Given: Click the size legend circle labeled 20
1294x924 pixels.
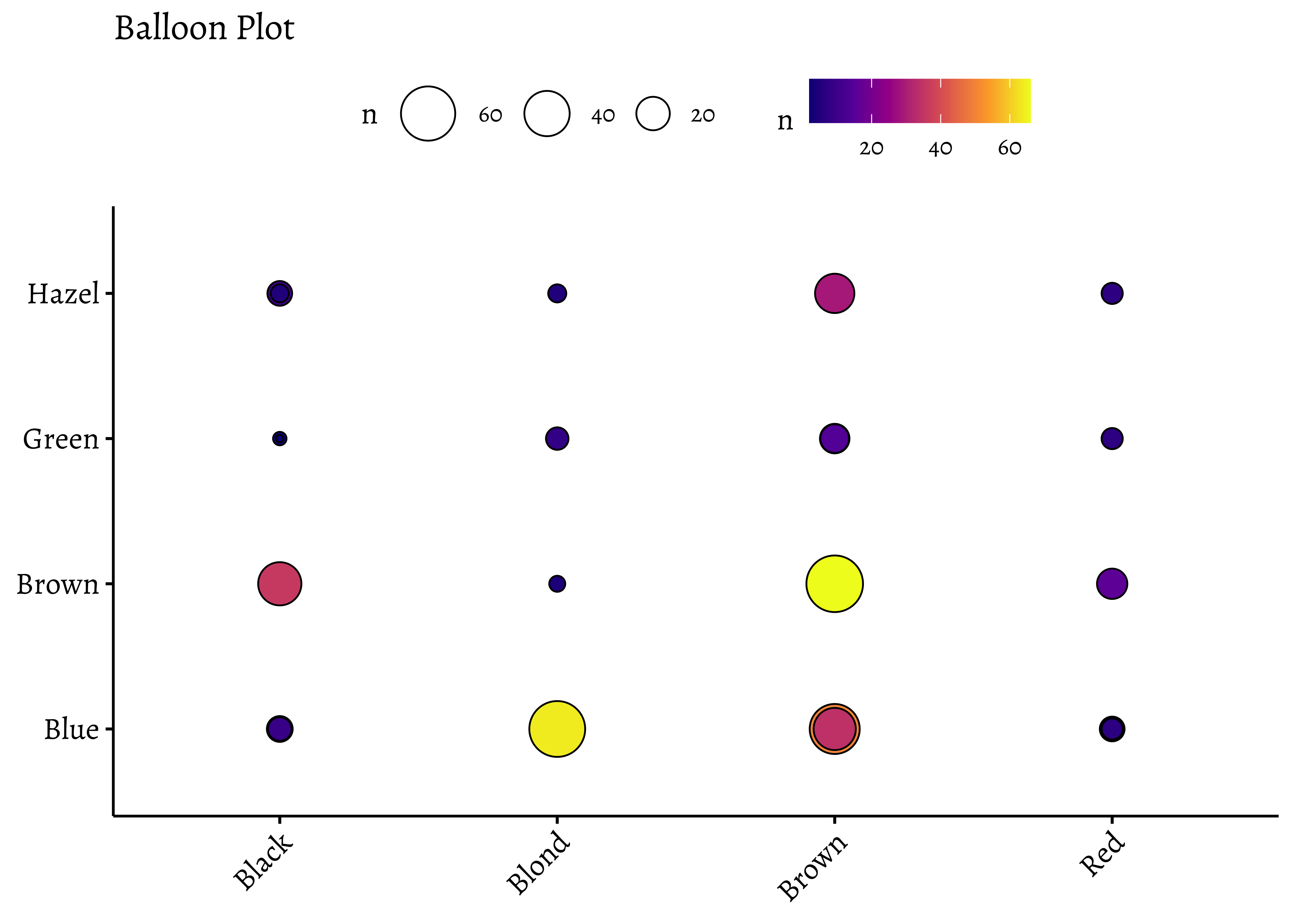Looking at the screenshot, I should point(653,114).
